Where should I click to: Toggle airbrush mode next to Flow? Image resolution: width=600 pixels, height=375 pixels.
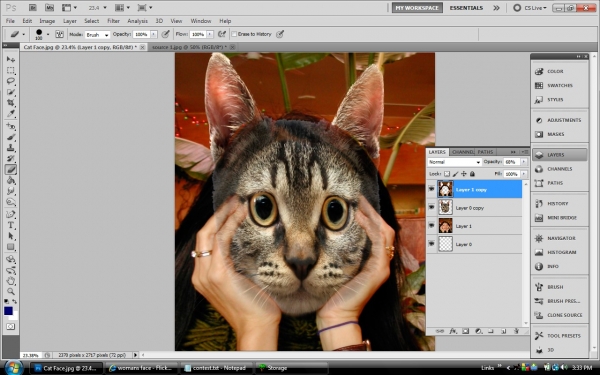tap(222, 34)
